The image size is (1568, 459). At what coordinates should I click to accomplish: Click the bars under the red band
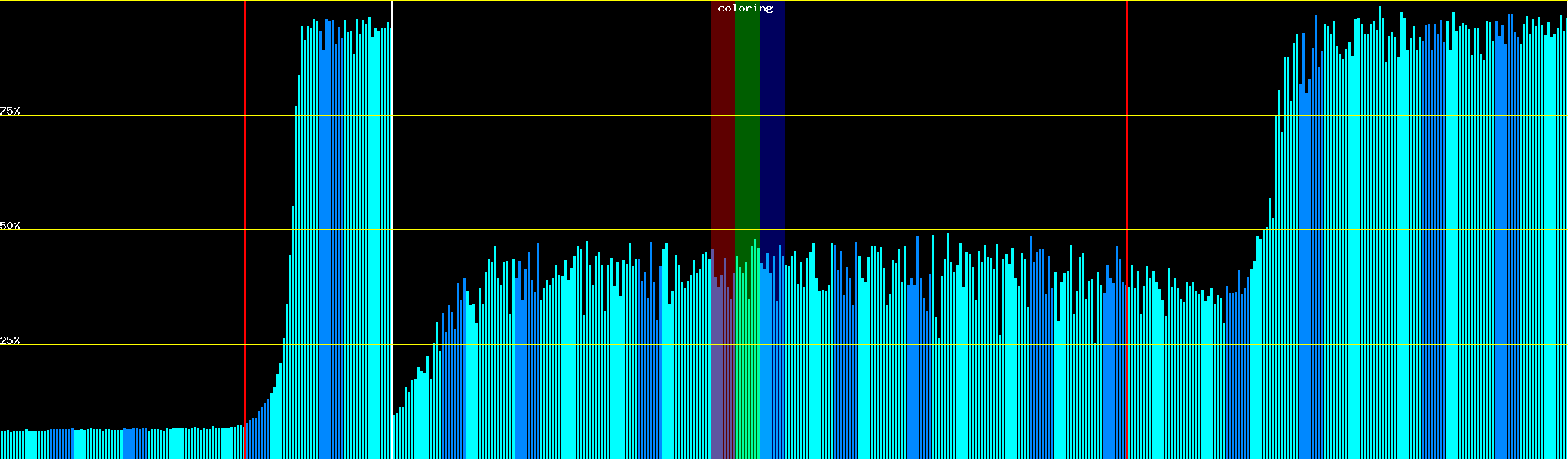point(722,367)
